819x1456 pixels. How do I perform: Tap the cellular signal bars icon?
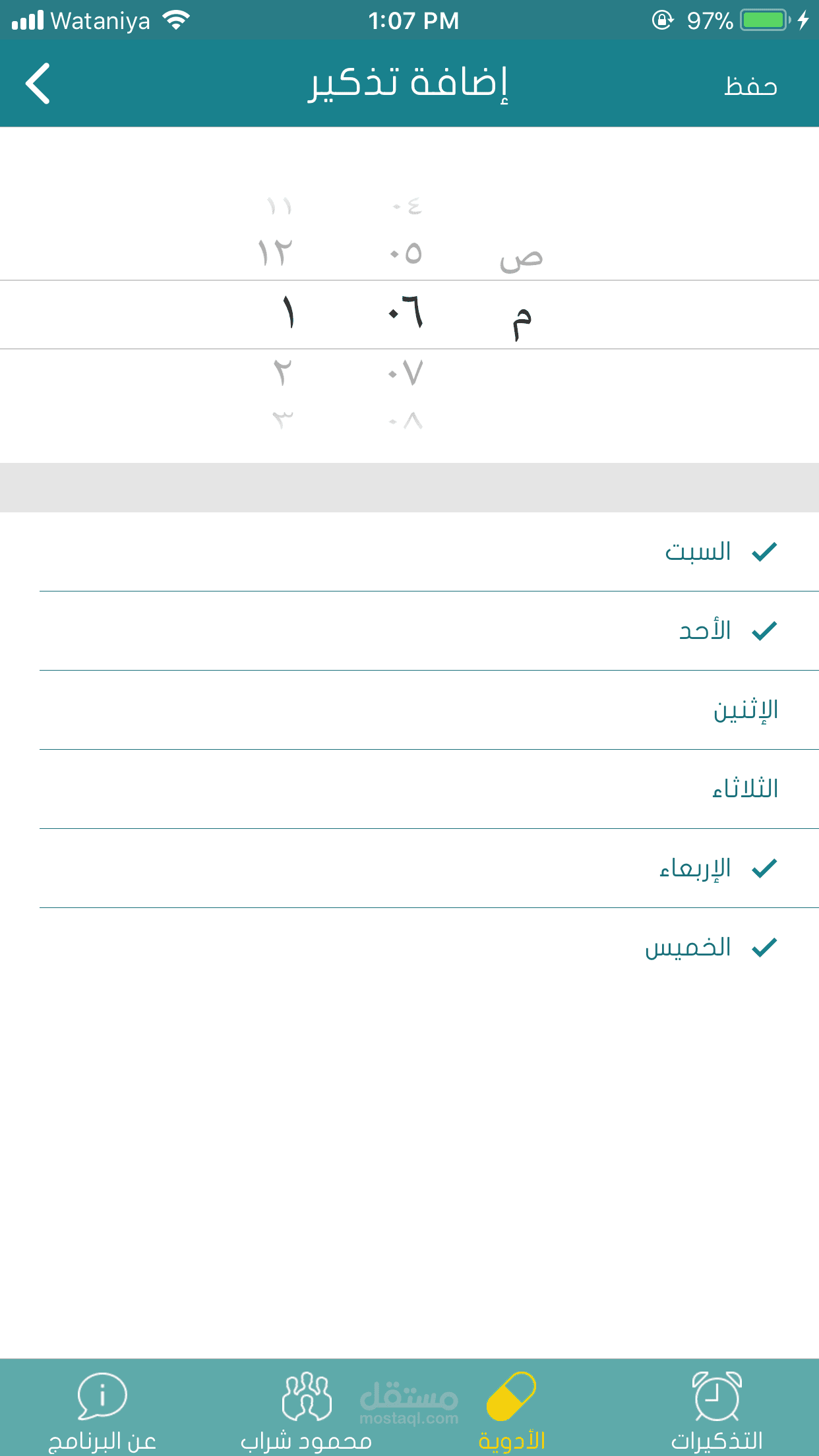coord(28,20)
